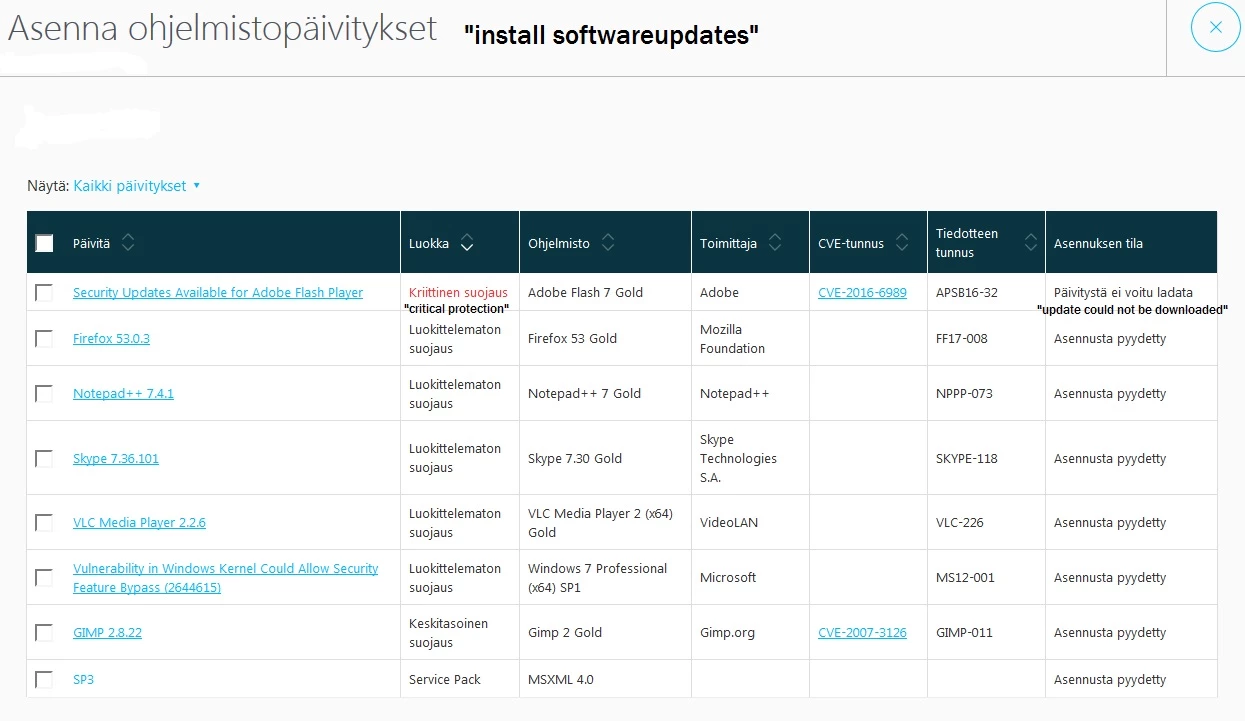The image size is (1245, 721).
Task: Check the Firefox 53.0.3 row
Action: pyautogui.click(x=44, y=339)
